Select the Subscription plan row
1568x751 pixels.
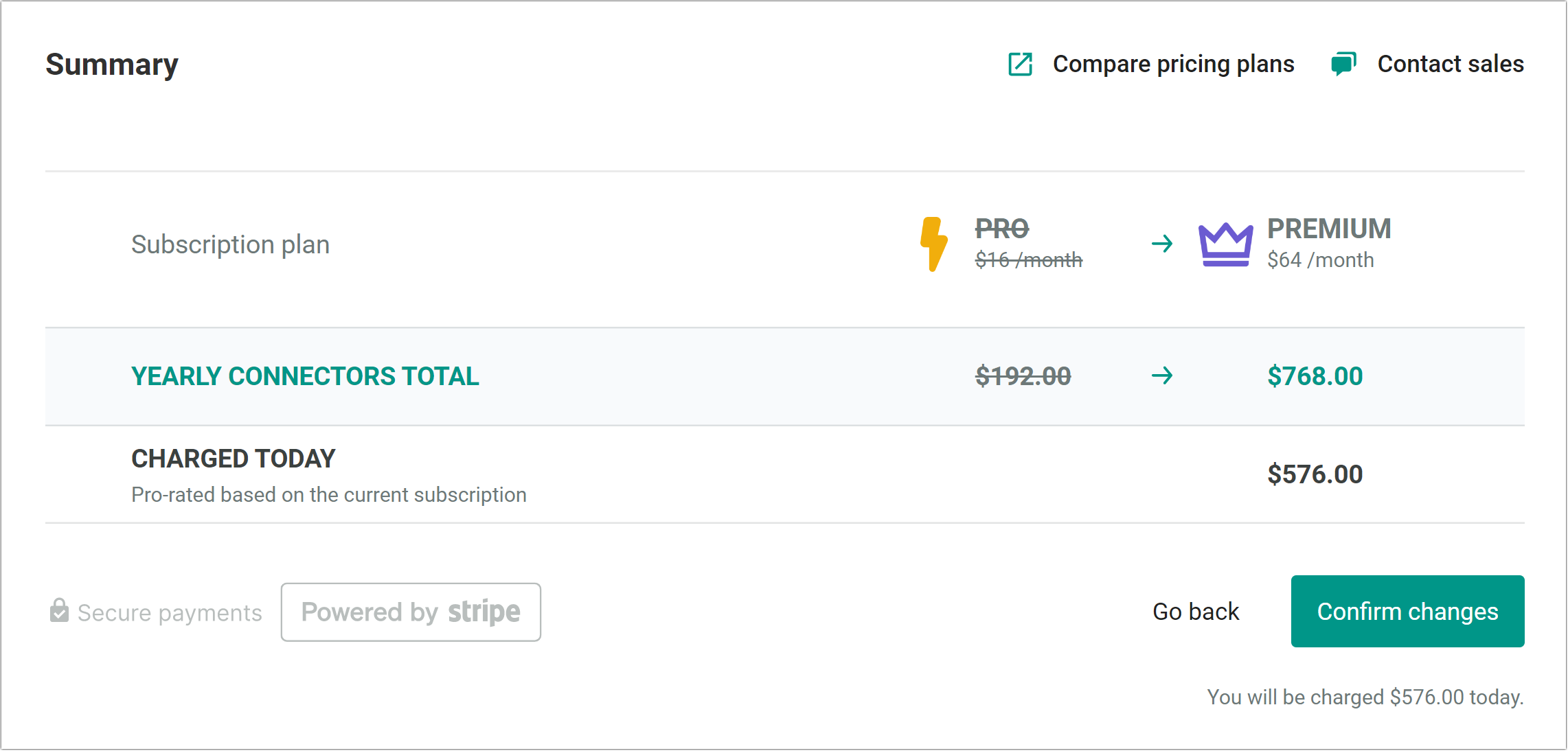(x=230, y=244)
